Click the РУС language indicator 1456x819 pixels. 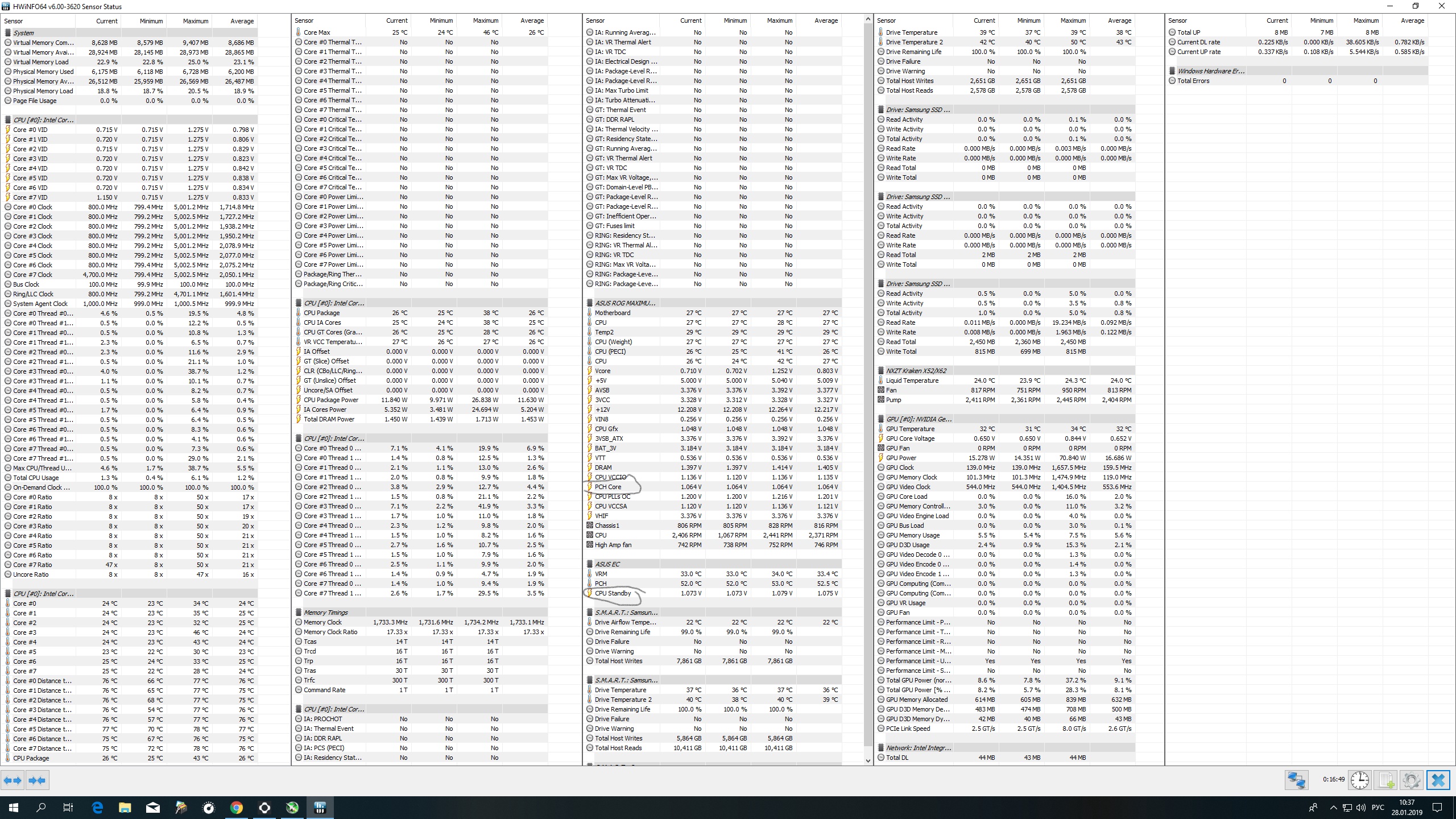tap(1378, 808)
